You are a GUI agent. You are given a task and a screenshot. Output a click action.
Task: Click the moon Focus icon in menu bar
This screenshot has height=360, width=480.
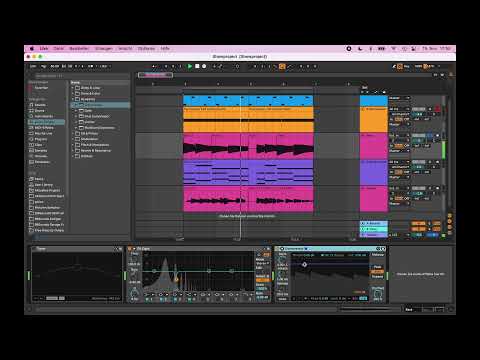[360, 49]
